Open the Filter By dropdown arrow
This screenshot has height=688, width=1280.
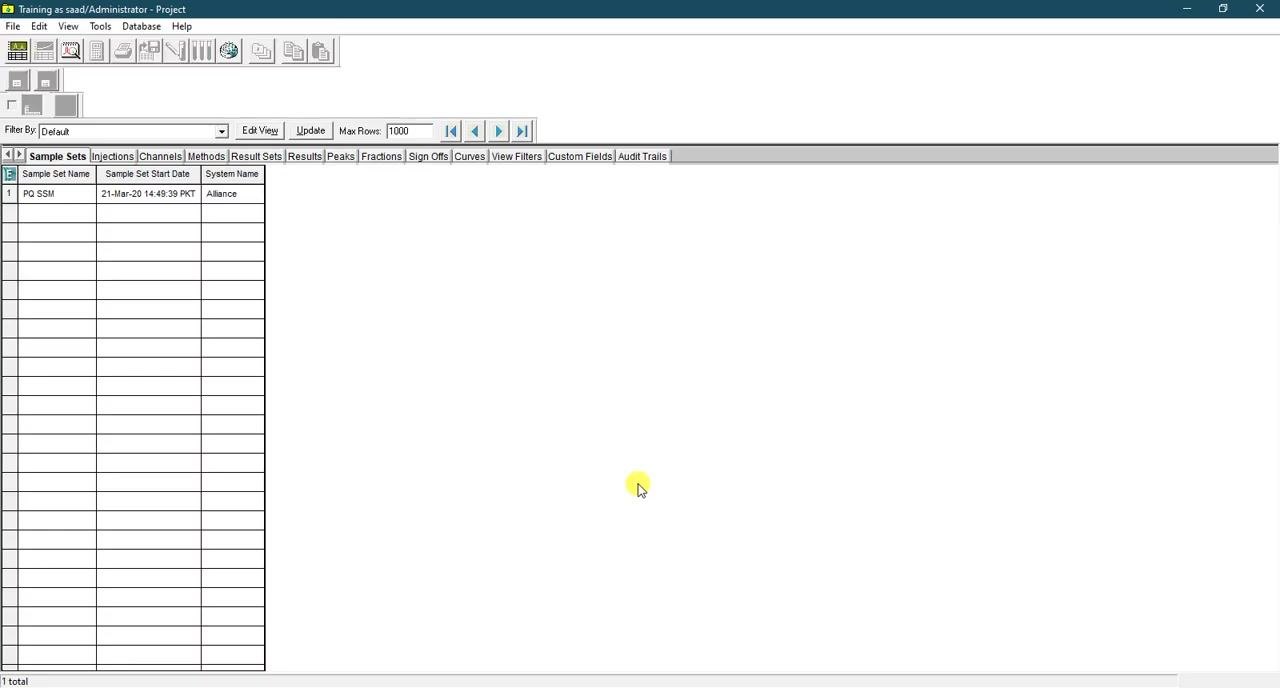point(221,131)
